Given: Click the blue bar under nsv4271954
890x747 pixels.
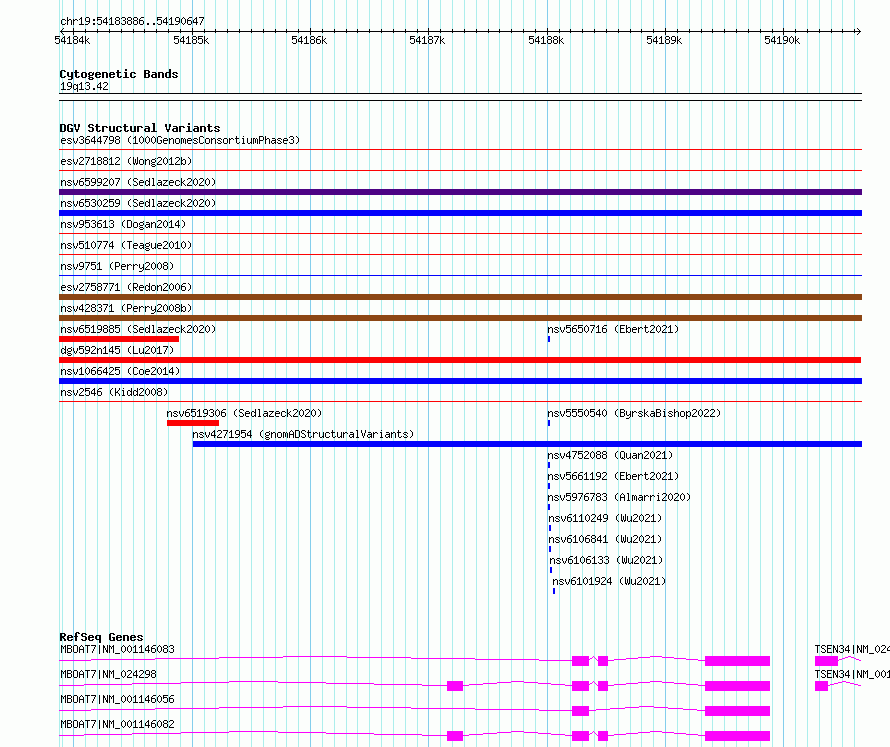Looking at the screenshot, I should pyautogui.click(x=527, y=444).
